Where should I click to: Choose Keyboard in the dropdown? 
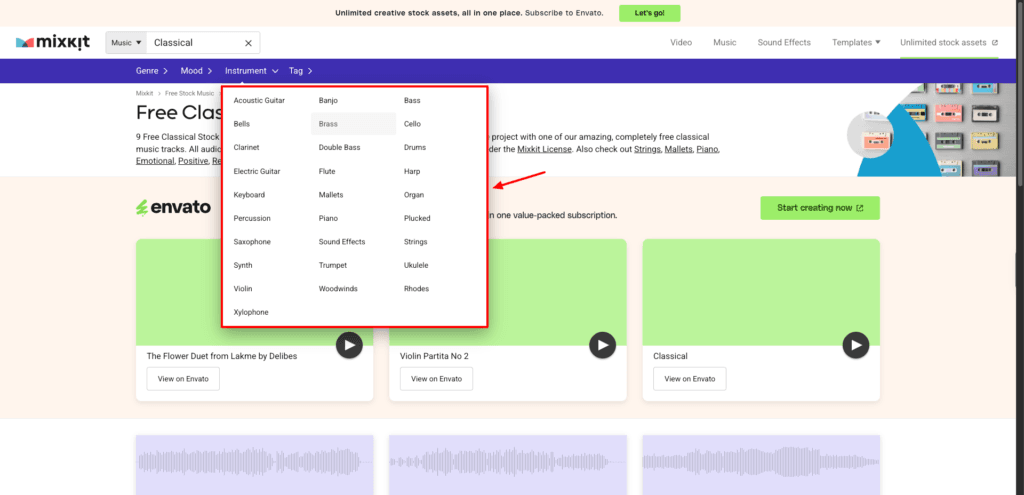point(249,195)
